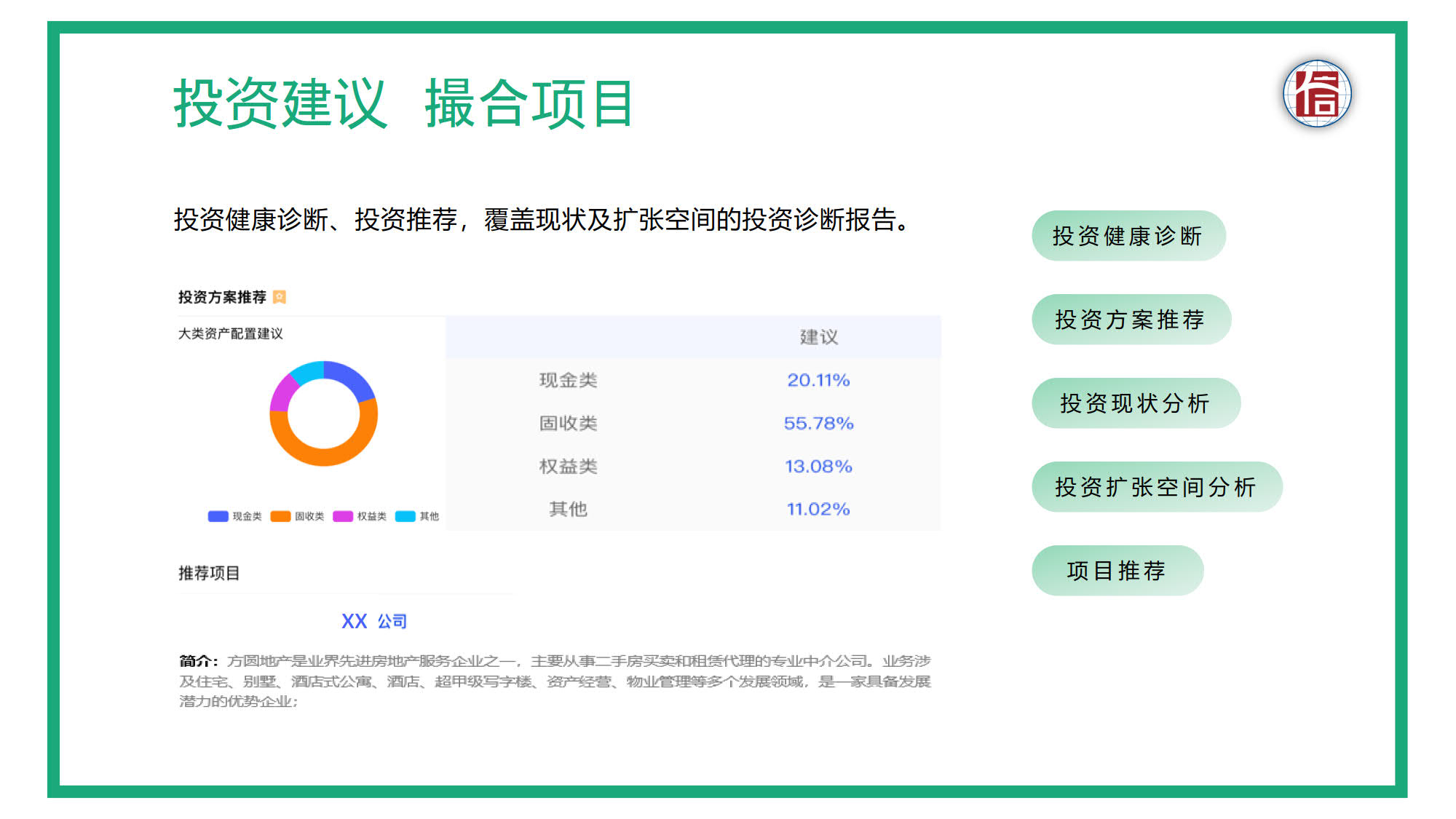Image resolution: width=1456 pixels, height=819 pixels.
Task: Toggle the cyan 其他 legend swatch
Action: (x=405, y=516)
